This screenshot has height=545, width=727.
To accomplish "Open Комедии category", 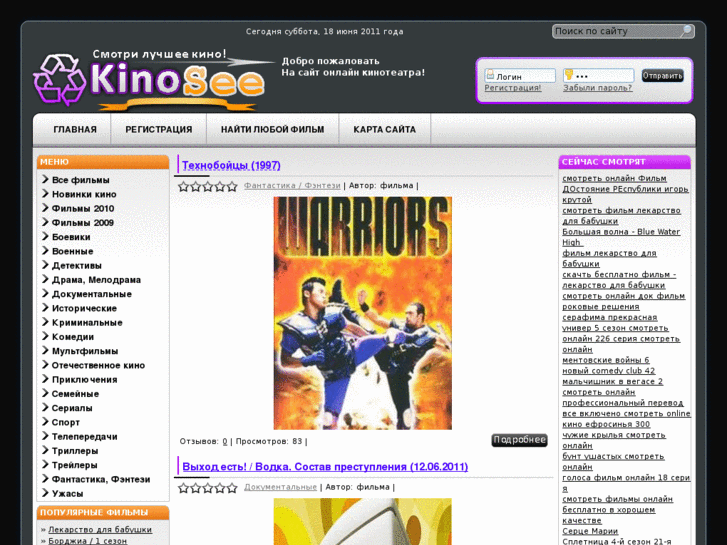I will coord(73,337).
